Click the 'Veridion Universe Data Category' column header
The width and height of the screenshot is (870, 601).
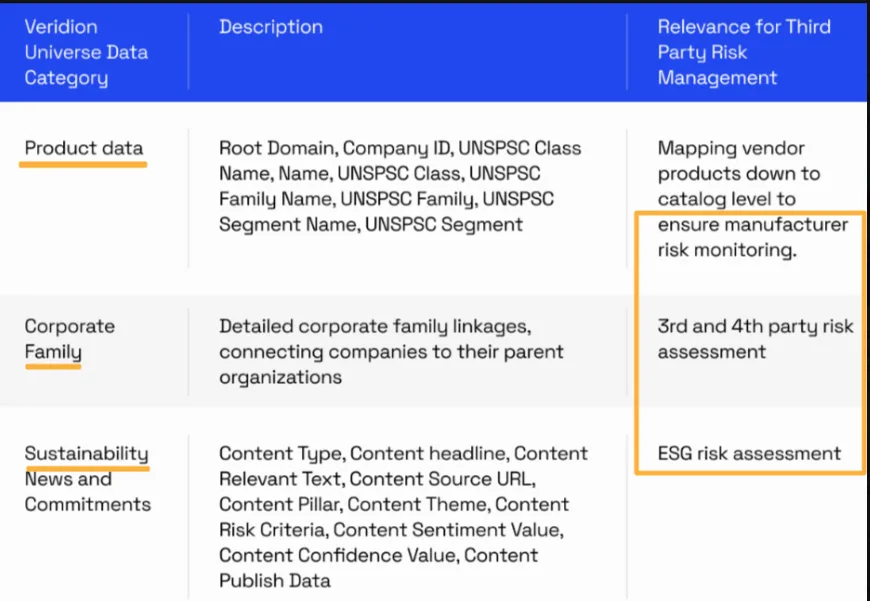(86, 52)
